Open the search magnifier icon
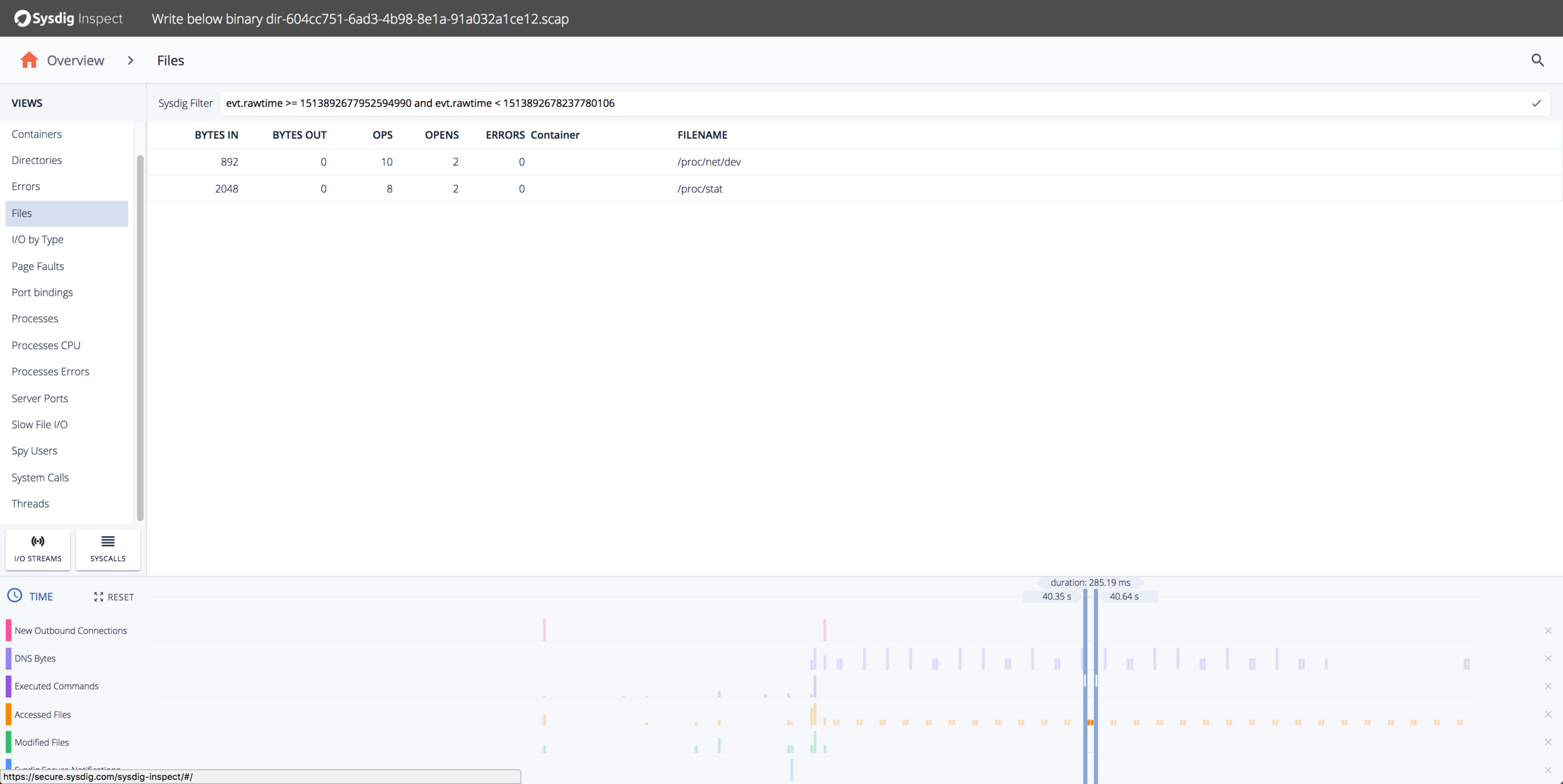Image resolution: width=1563 pixels, height=784 pixels. click(x=1537, y=60)
